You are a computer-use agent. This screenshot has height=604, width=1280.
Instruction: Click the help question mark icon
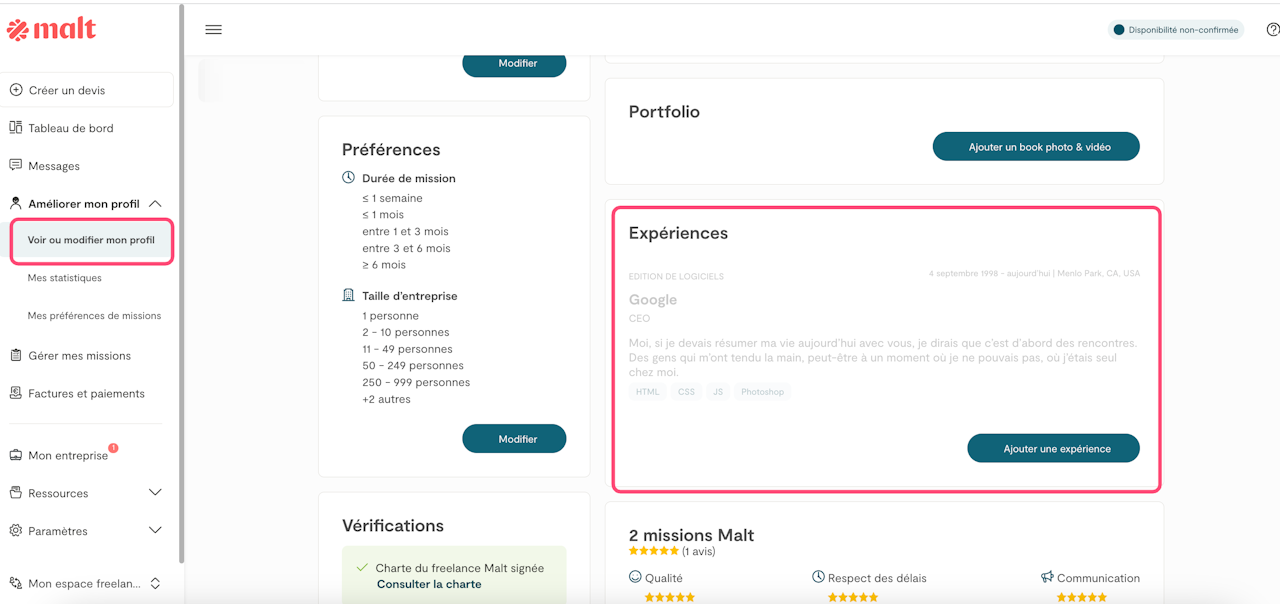pyautogui.click(x=1272, y=30)
